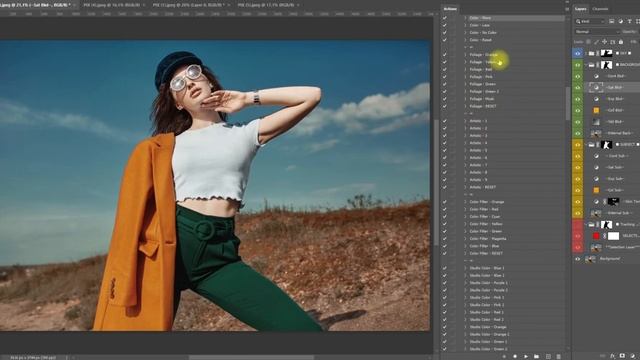Collapse the BACKGROUND layer group
Viewport: 640px width, 360px height.
pyautogui.click(x=586, y=65)
